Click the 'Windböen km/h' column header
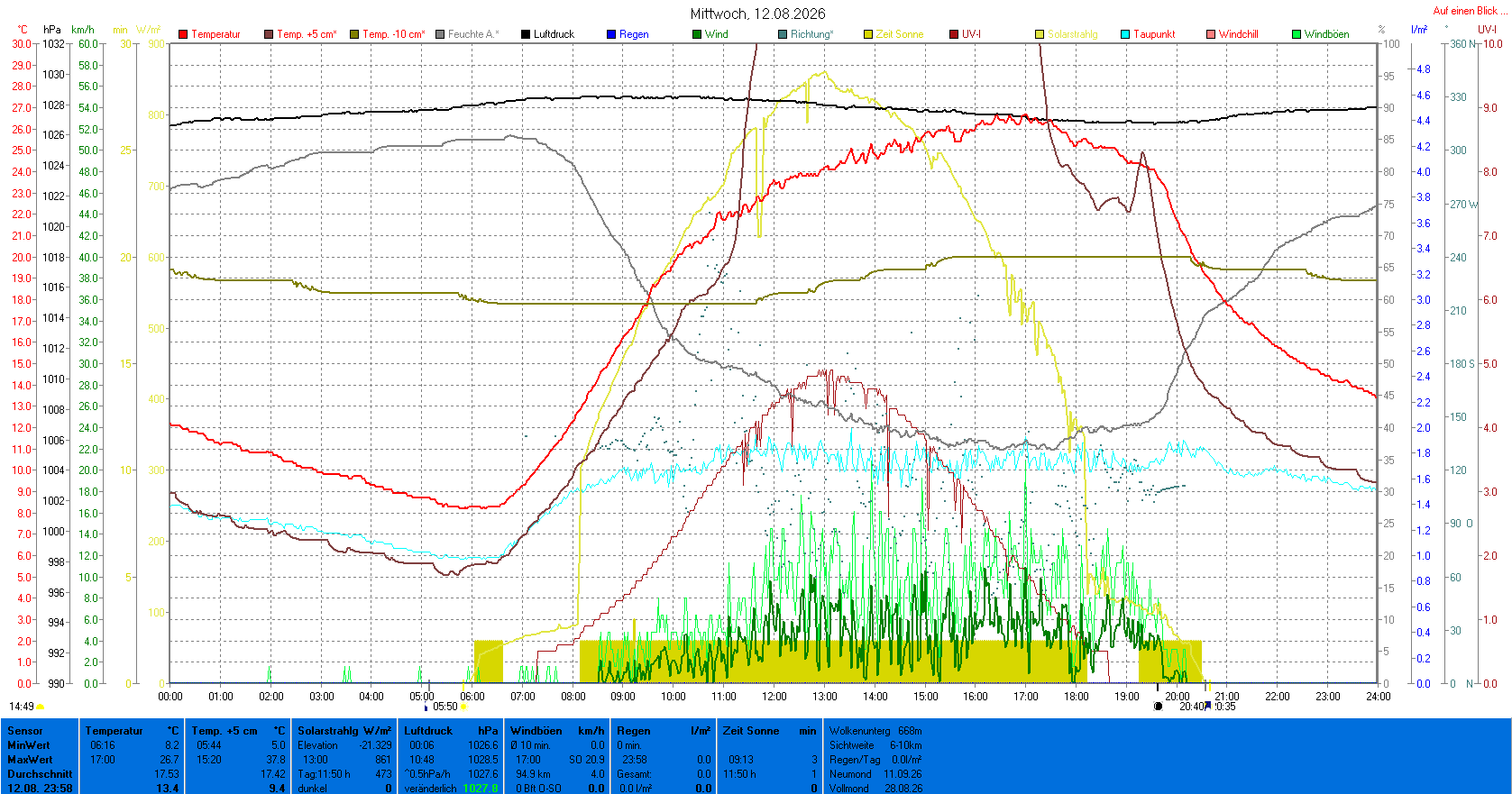The image size is (1512, 794). coord(558,731)
